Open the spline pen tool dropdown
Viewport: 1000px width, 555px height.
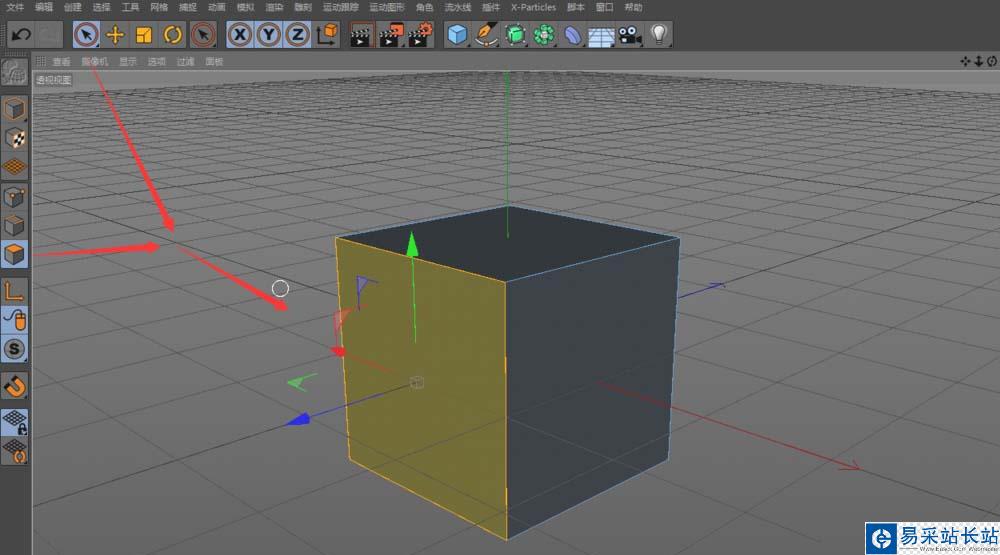pos(487,34)
